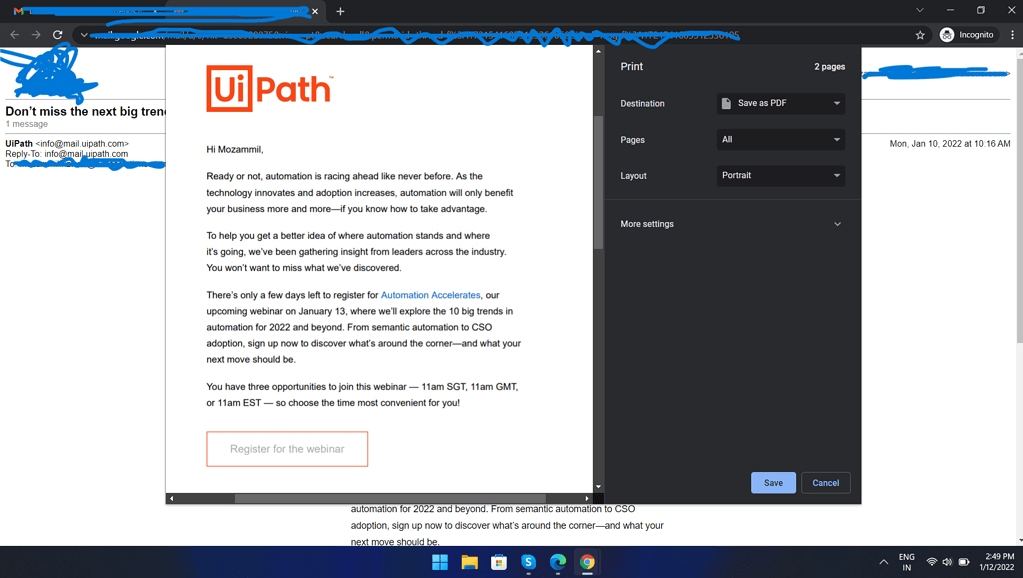Reload the current page

point(57,33)
